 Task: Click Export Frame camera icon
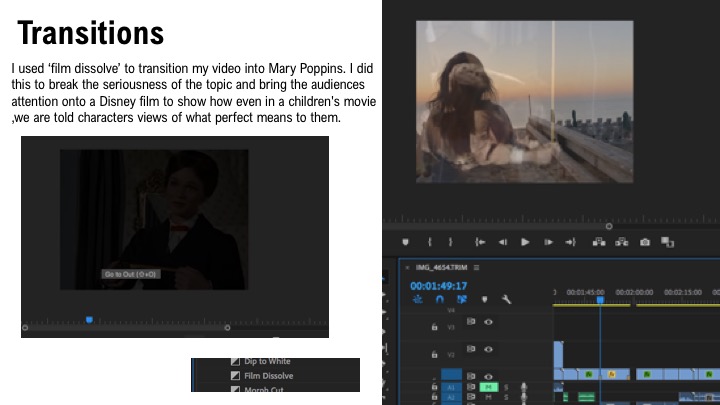(645, 241)
